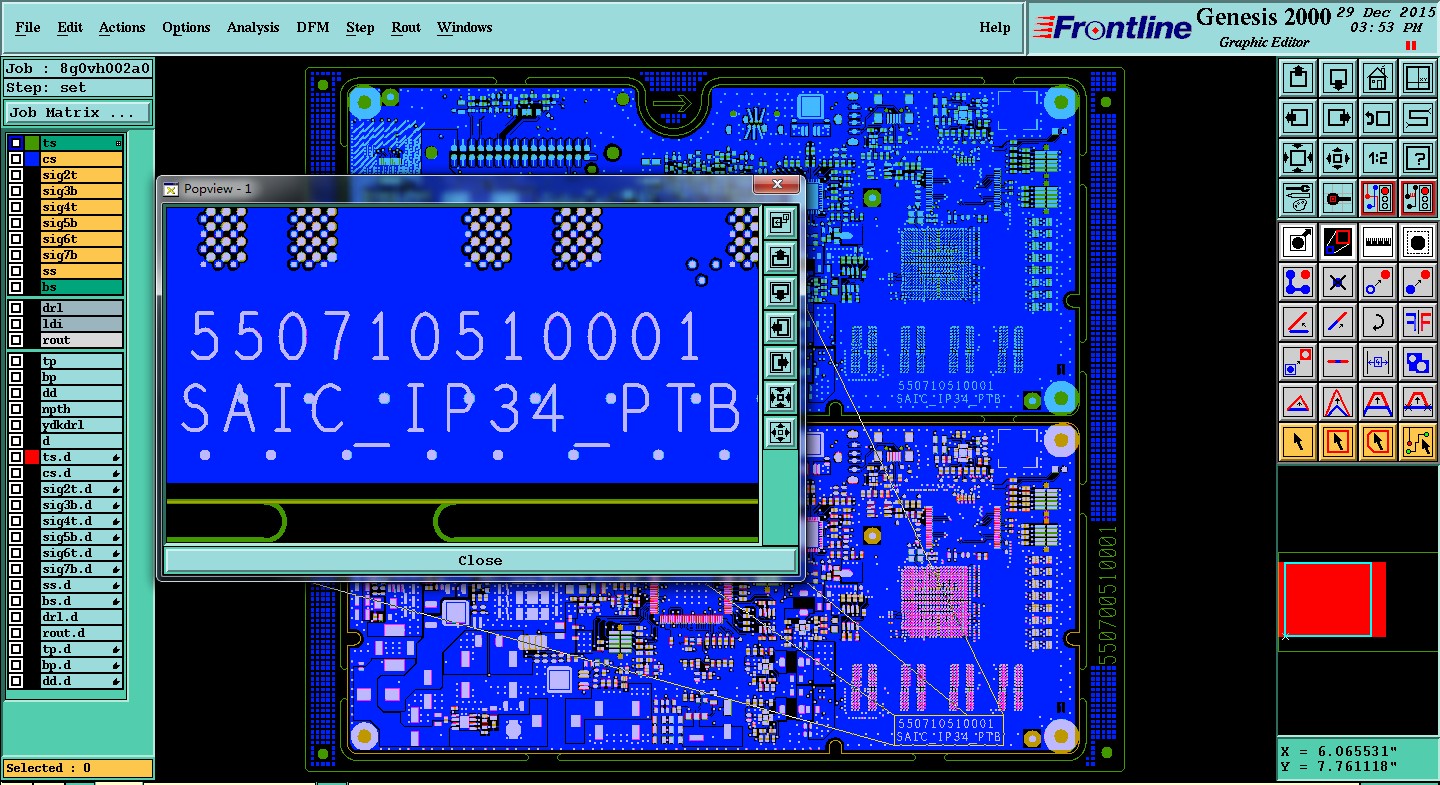Click the overlapping blue circles icon
This screenshot has width=1440, height=785.
point(1418,362)
